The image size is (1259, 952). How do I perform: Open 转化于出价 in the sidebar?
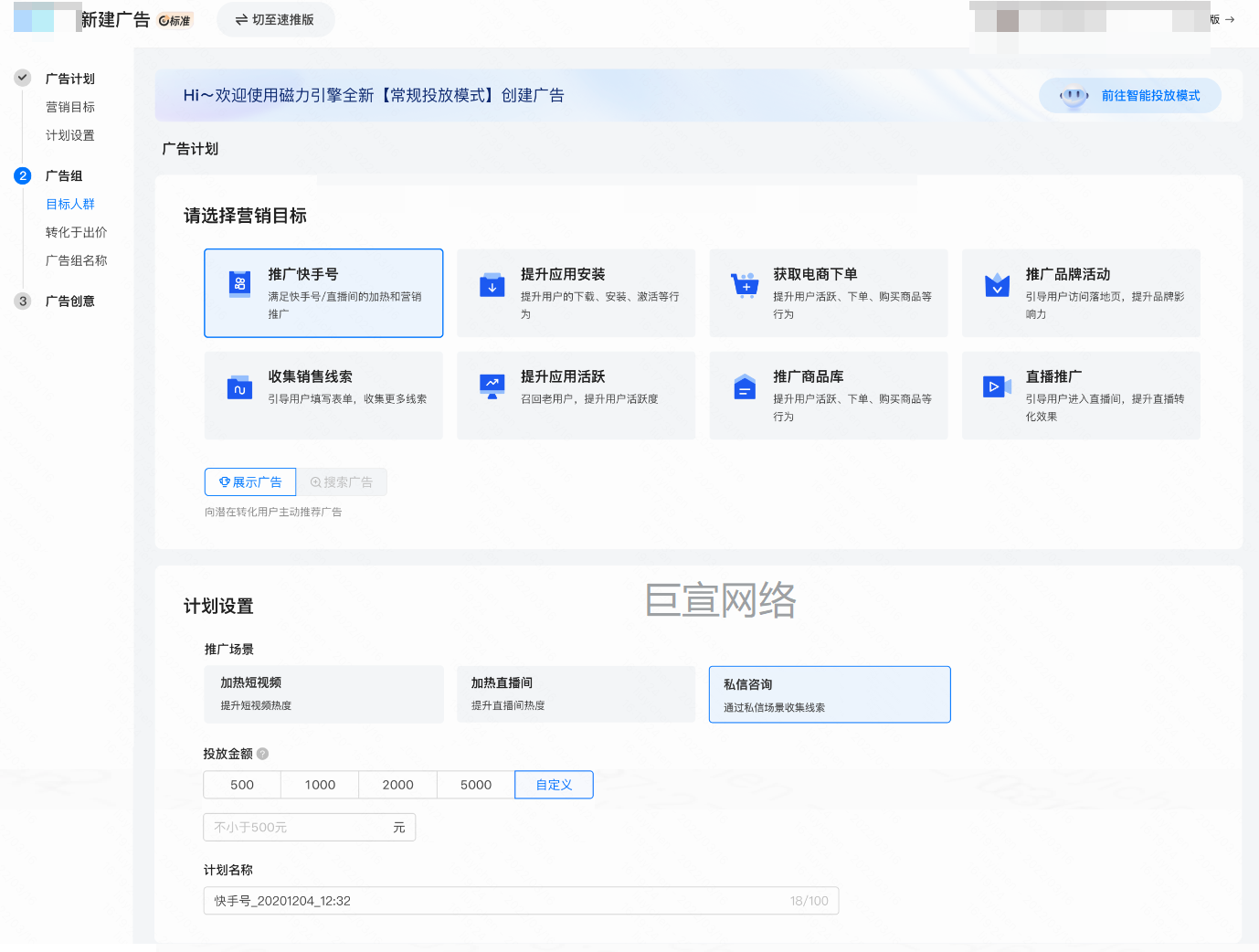(76, 232)
